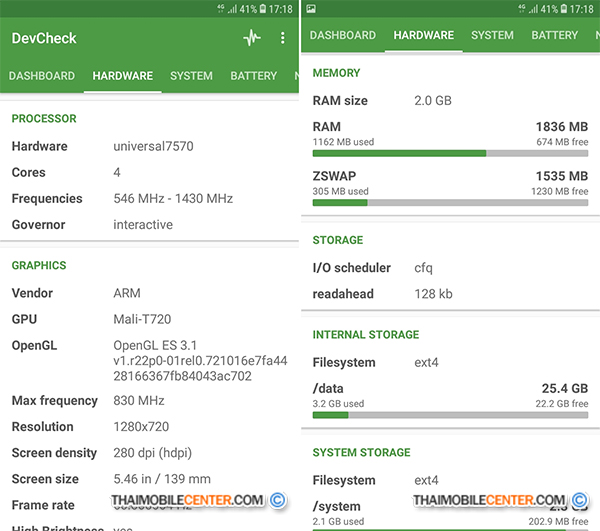Viewport: 600px width, 531px height.
Task: Tap the GRAPHICS section header
Action: click(39, 266)
